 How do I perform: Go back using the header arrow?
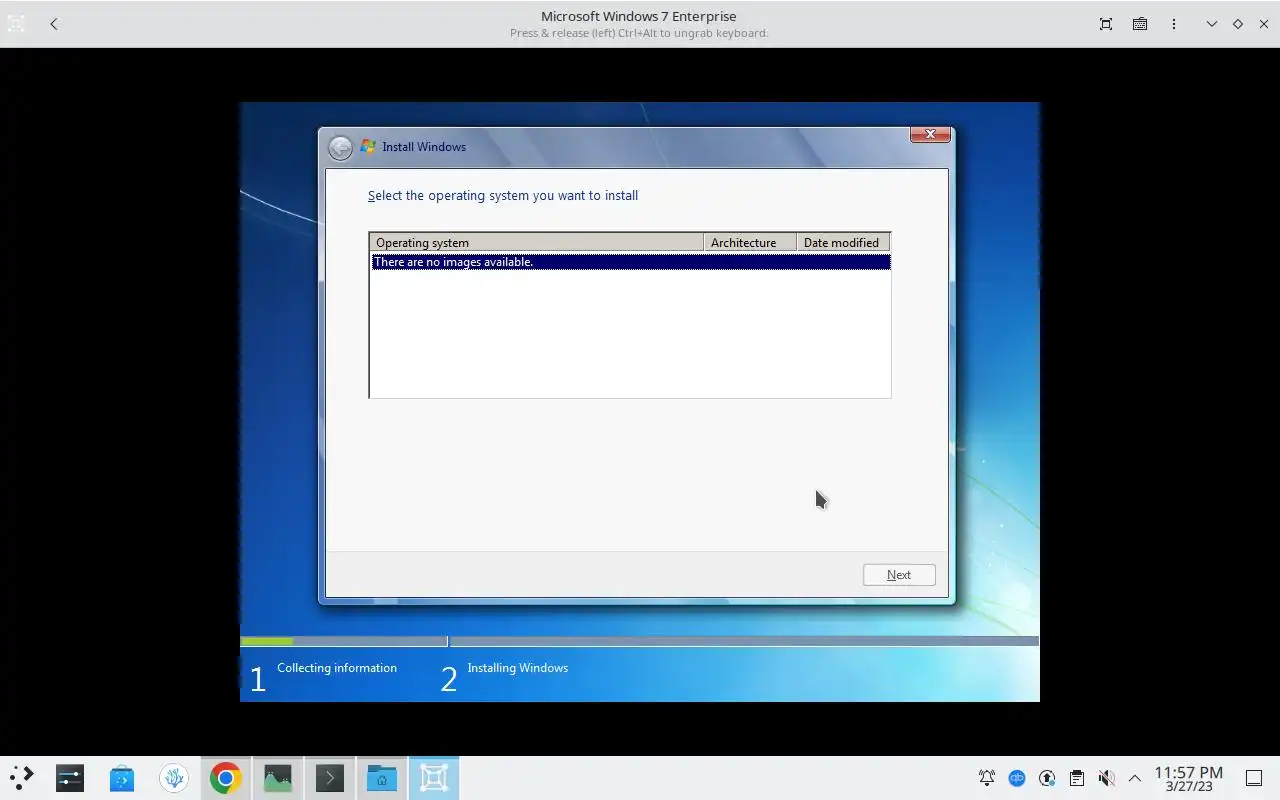pyautogui.click(x=54, y=24)
